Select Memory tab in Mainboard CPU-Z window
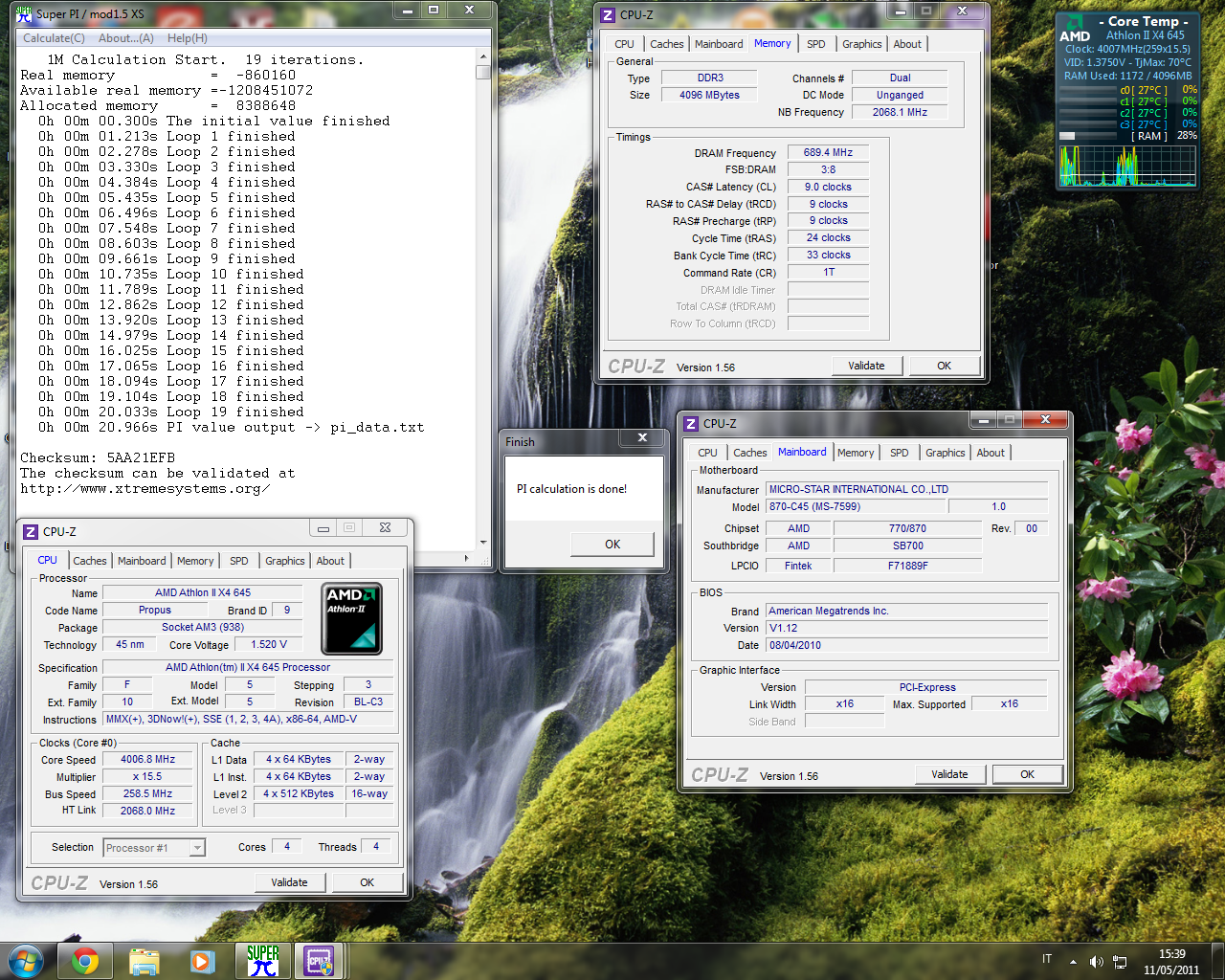 coord(856,453)
